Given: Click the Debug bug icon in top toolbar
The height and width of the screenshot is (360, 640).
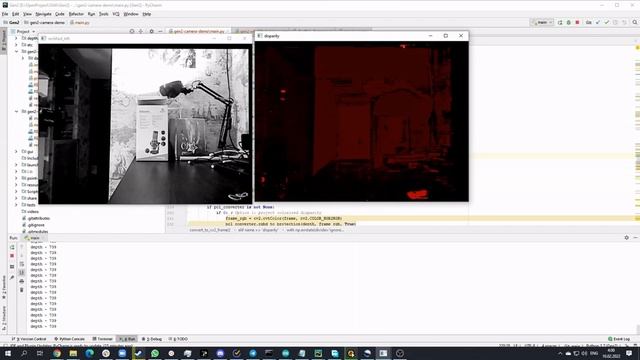Looking at the screenshot, I should point(569,22).
